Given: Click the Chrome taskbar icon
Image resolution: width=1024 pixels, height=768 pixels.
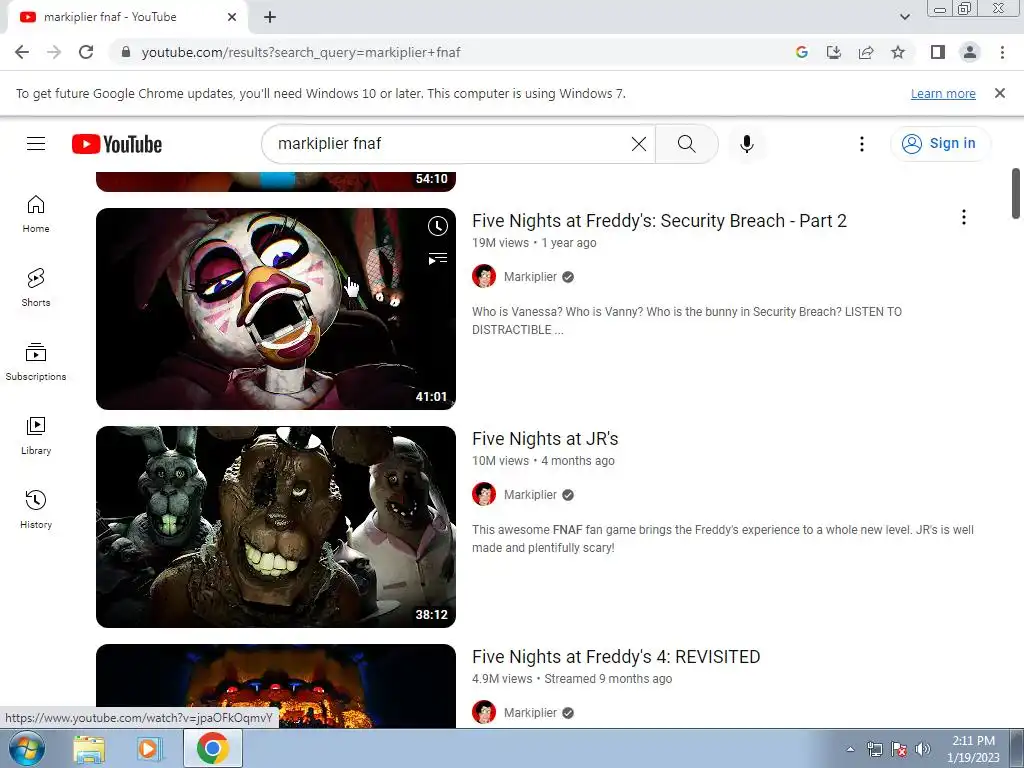Looking at the screenshot, I should (x=212, y=748).
